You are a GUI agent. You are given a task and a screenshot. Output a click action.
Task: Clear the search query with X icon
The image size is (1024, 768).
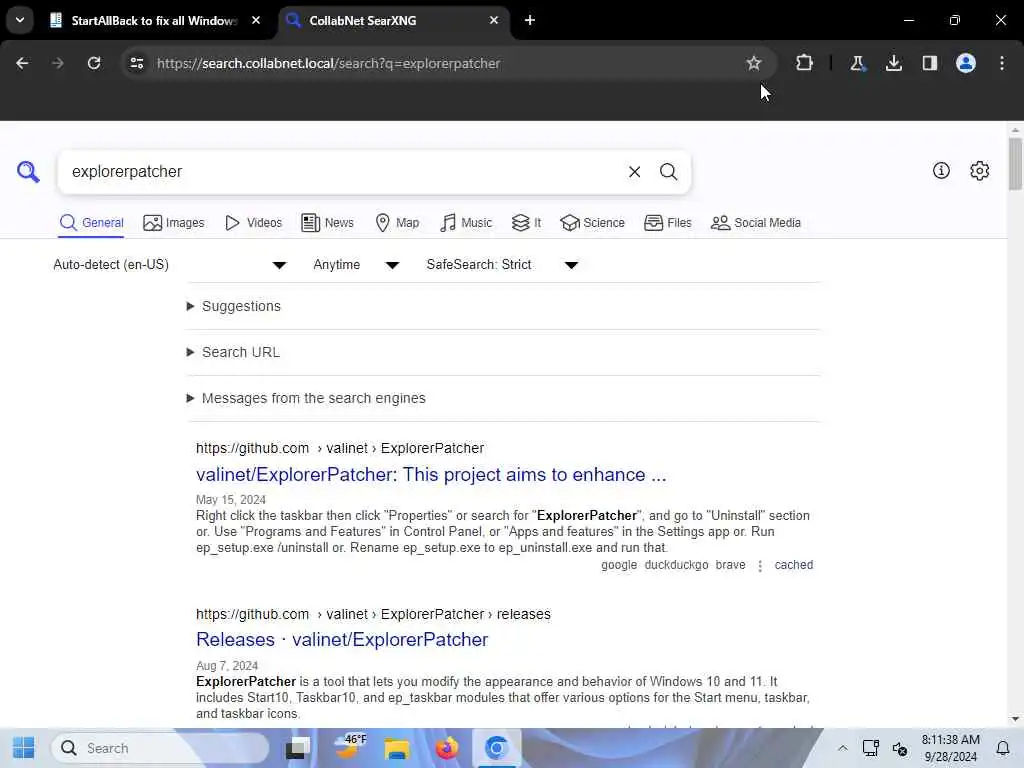[634, 172]
